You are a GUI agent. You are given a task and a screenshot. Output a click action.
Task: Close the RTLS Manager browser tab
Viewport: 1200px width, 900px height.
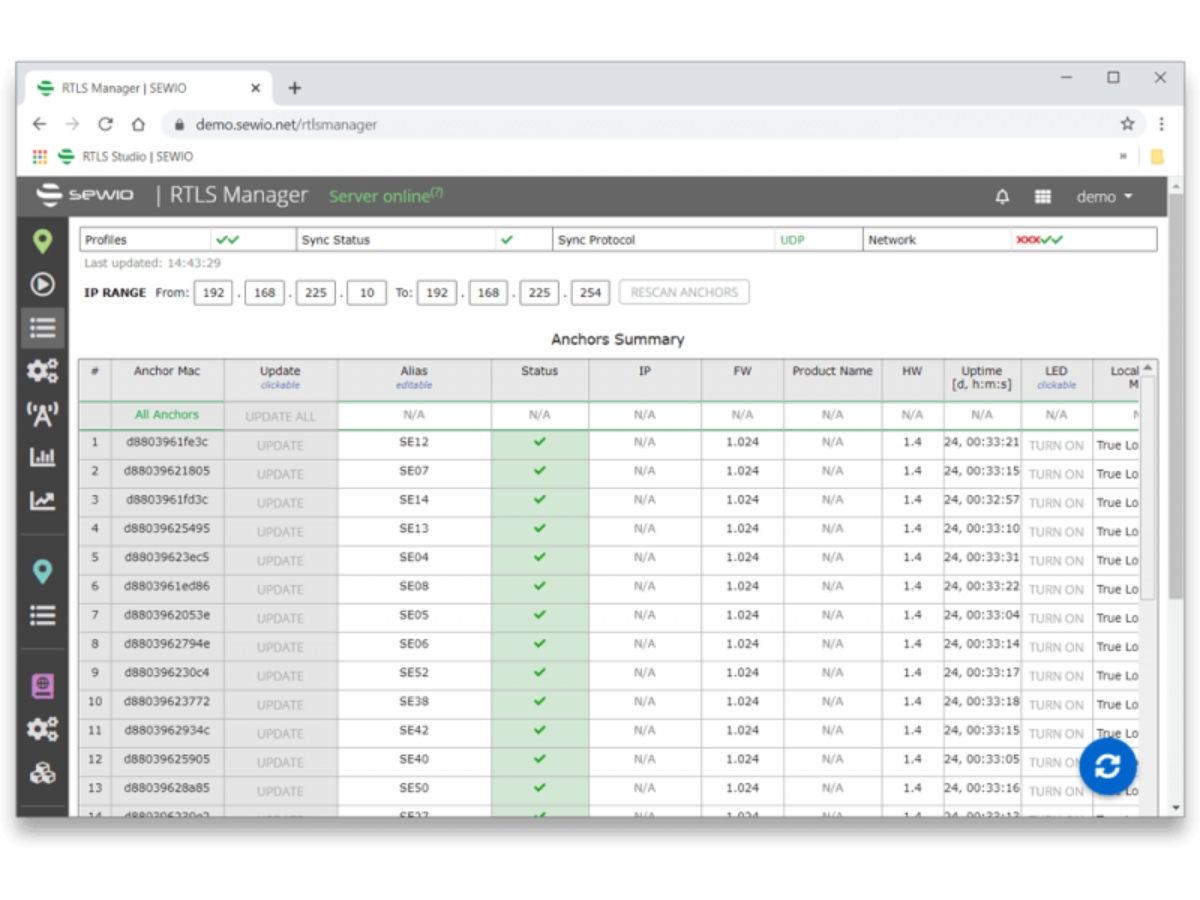click(x=255, y=88)
